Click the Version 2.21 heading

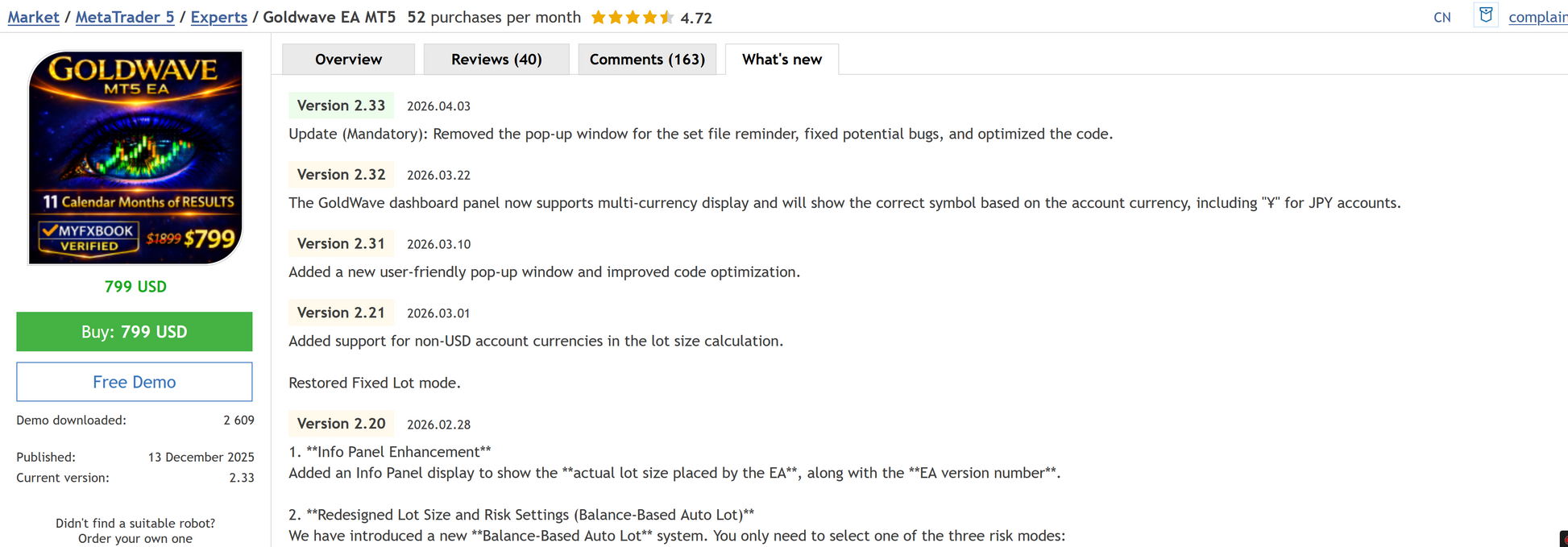(341, 313)
